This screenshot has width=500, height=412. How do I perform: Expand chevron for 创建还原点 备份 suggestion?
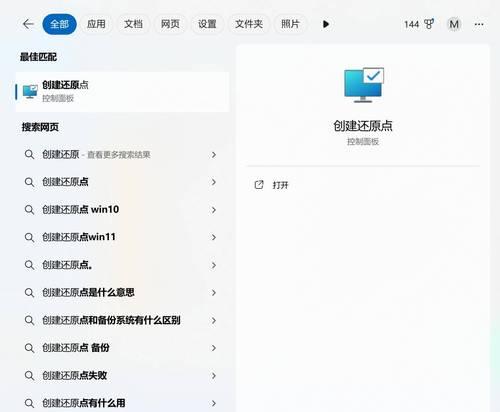pyautogui.click(x=214, y=348)
